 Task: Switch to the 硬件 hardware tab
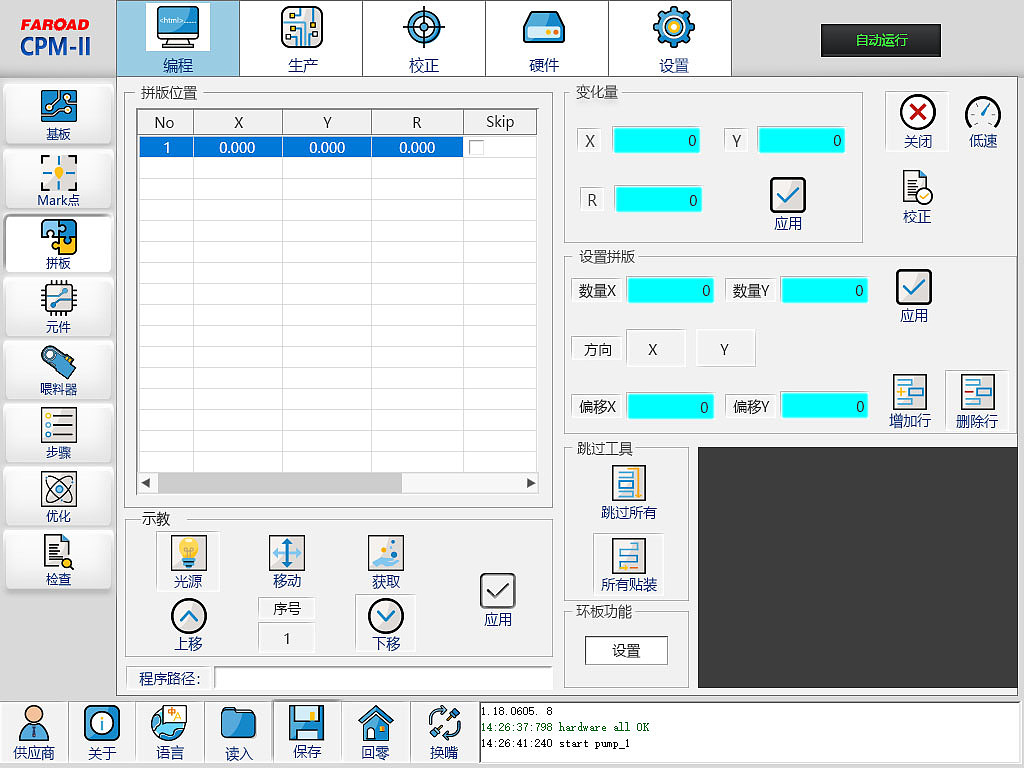pos(547,39)
